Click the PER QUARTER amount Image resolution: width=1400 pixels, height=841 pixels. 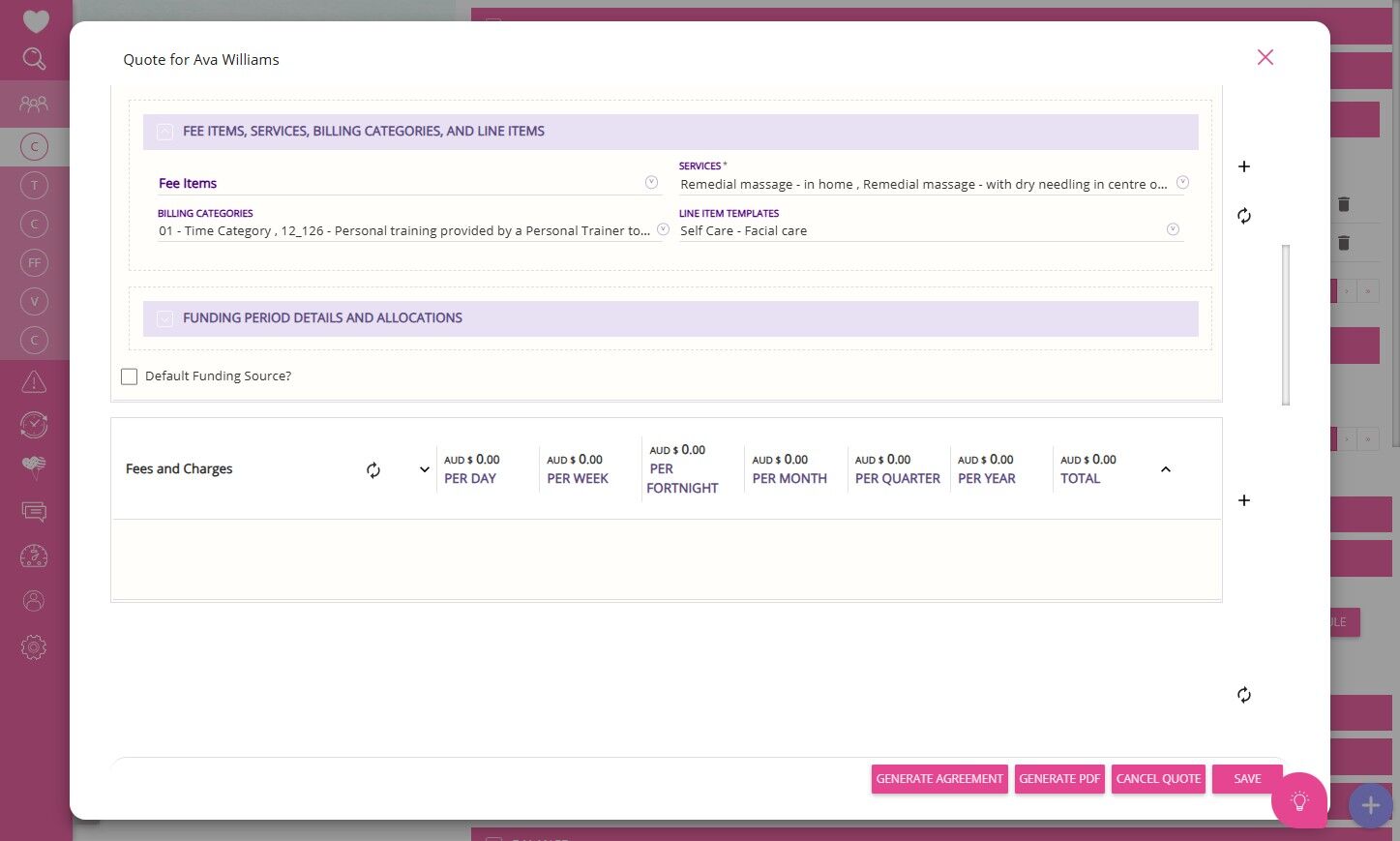882,460
